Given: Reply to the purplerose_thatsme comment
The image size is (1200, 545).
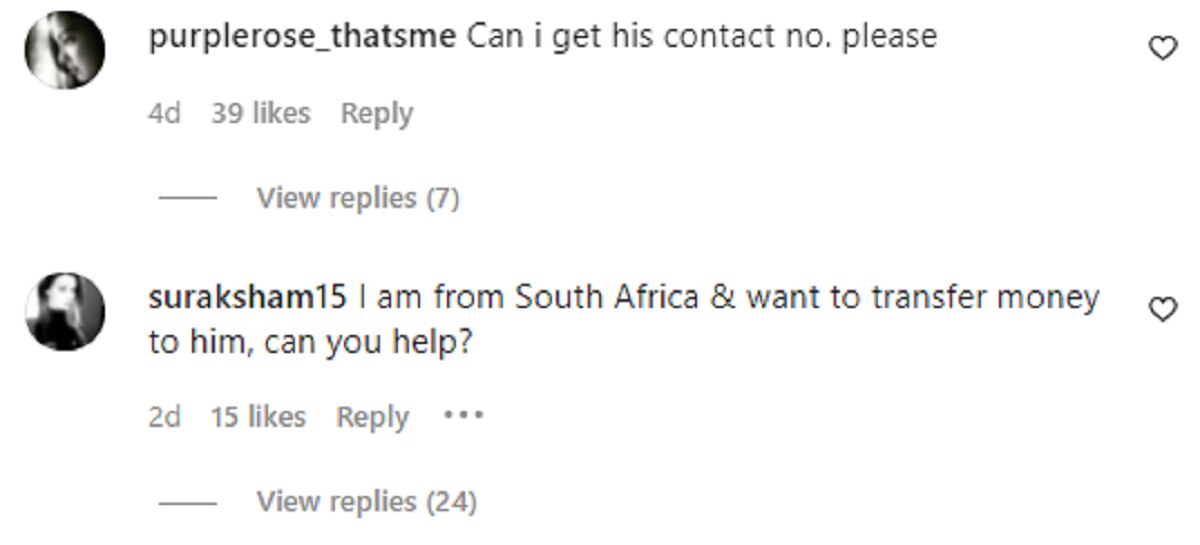Looking at the screenshot, I should (376, 113).
